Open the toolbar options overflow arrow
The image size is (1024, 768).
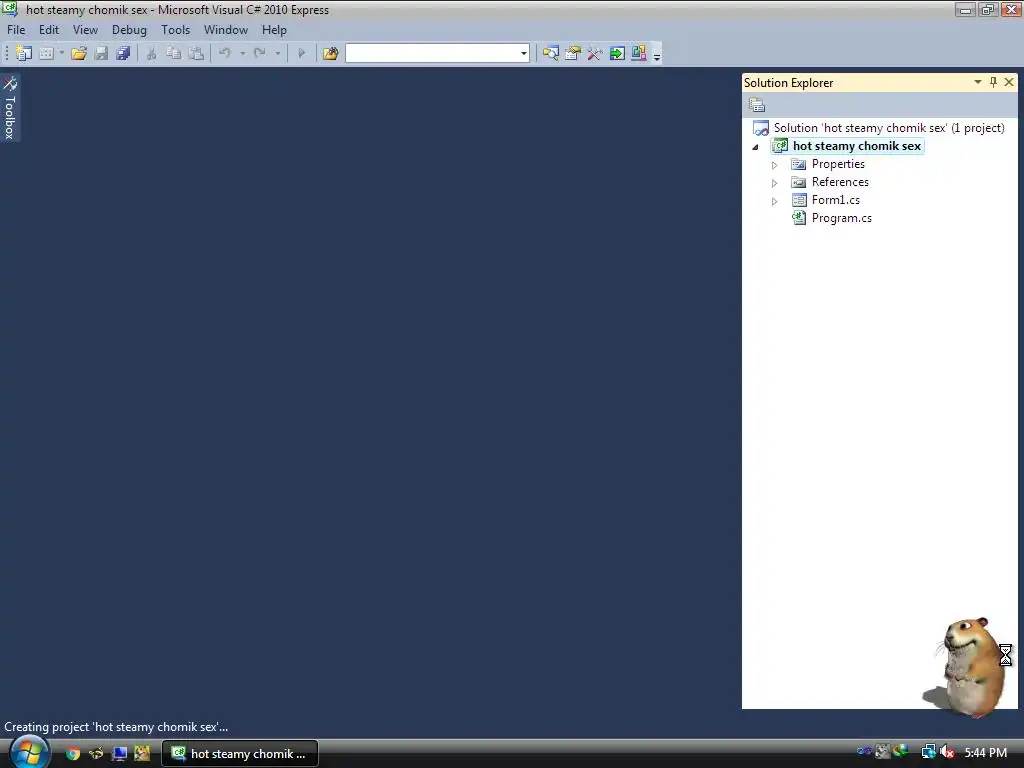[657, 55]
